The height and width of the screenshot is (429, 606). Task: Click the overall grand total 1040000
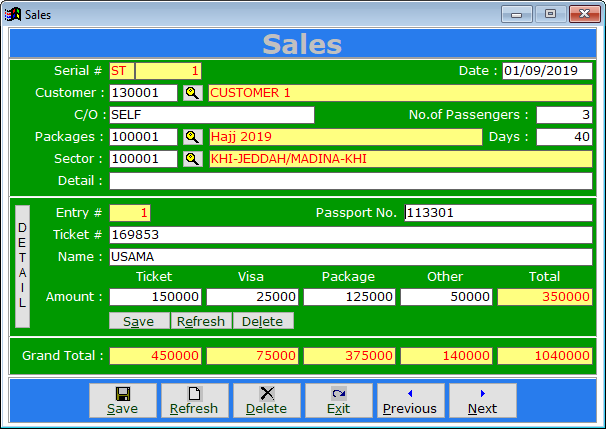click(x=545, y=356)
